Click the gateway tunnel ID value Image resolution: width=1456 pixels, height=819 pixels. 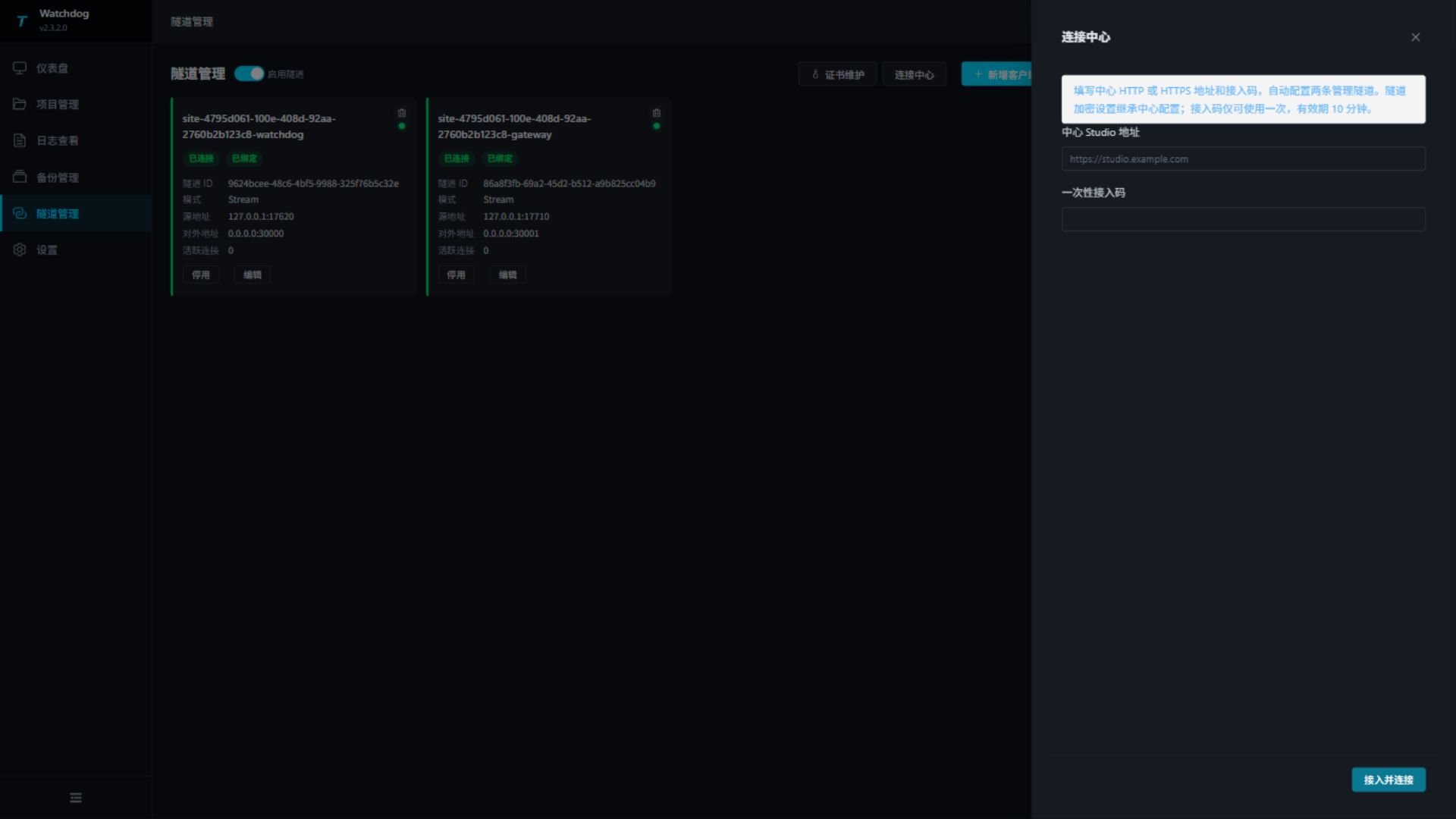570,184
